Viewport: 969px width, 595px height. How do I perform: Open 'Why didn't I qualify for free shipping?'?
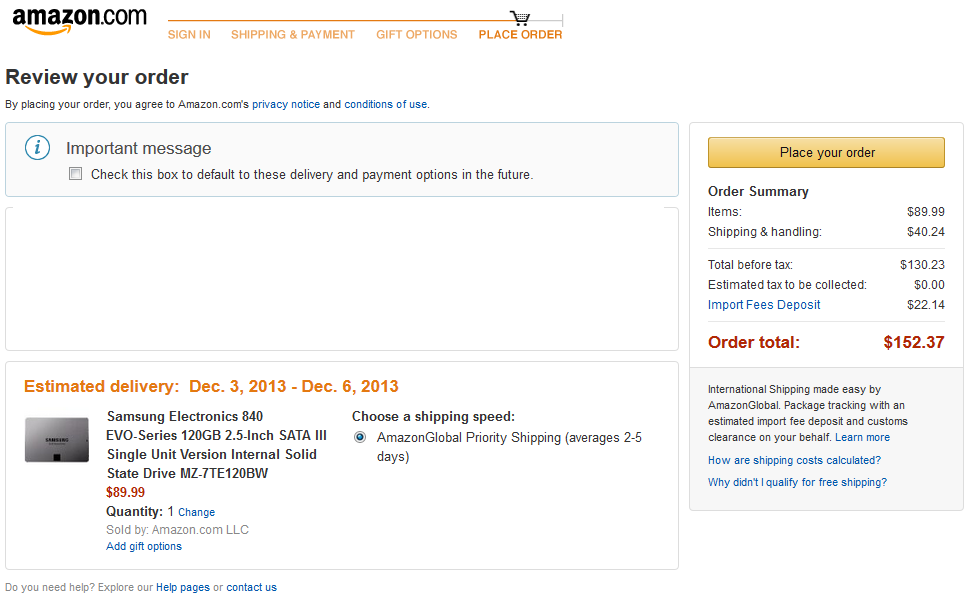797,482
